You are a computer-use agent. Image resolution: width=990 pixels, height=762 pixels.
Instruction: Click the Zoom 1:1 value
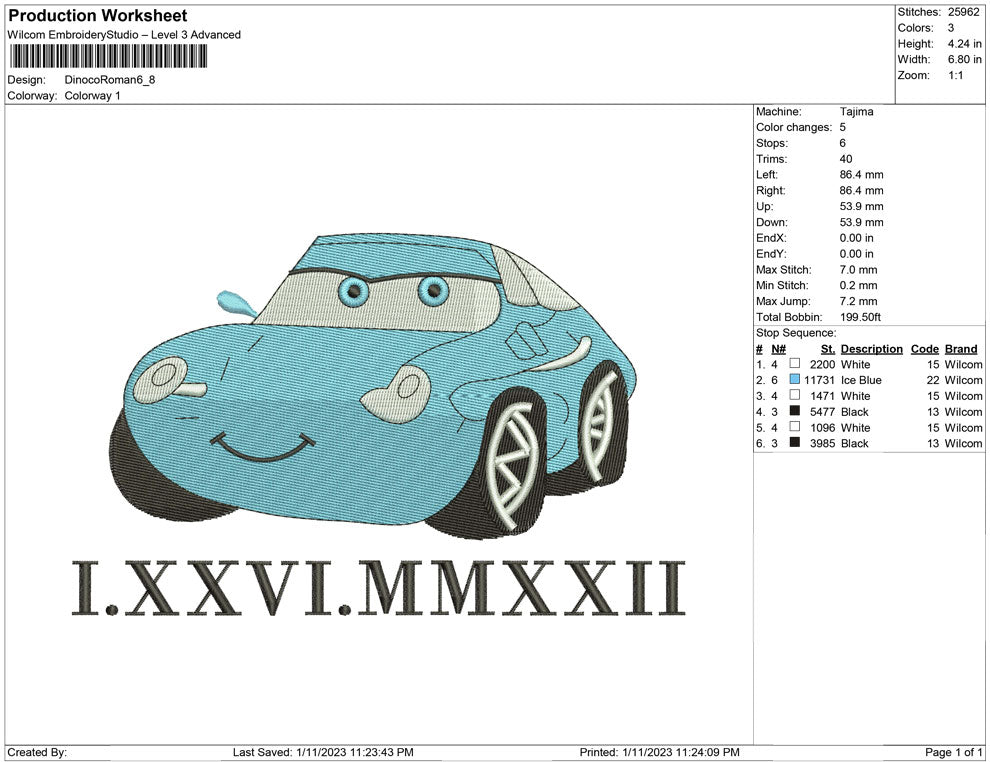[x=955, y=75]
